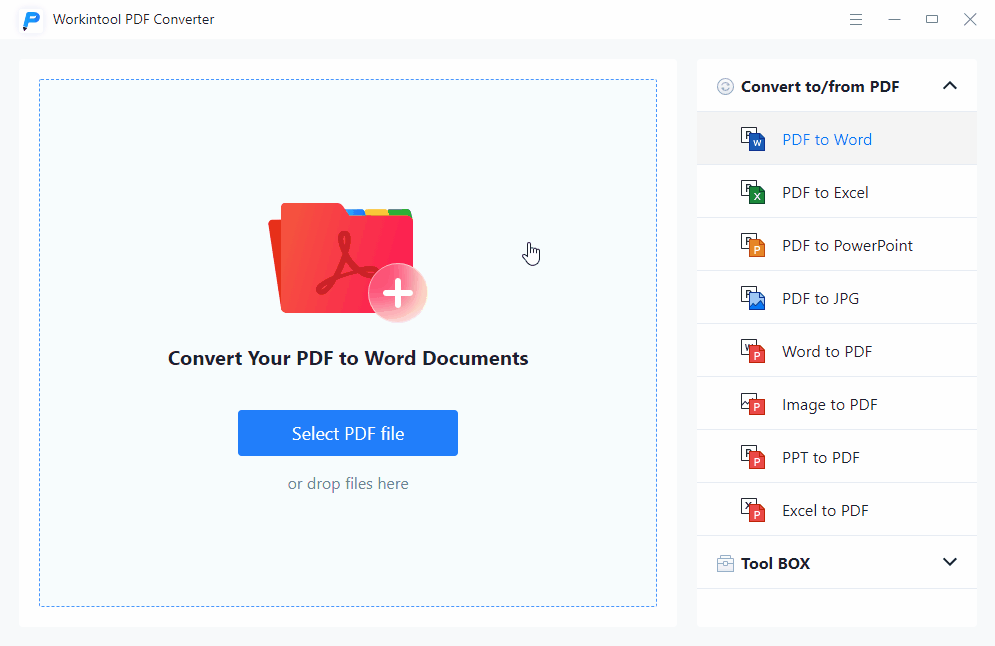
Task: Close the Workintool PDF Converter window
Action: pyautogui.click(x=970, y=20)
